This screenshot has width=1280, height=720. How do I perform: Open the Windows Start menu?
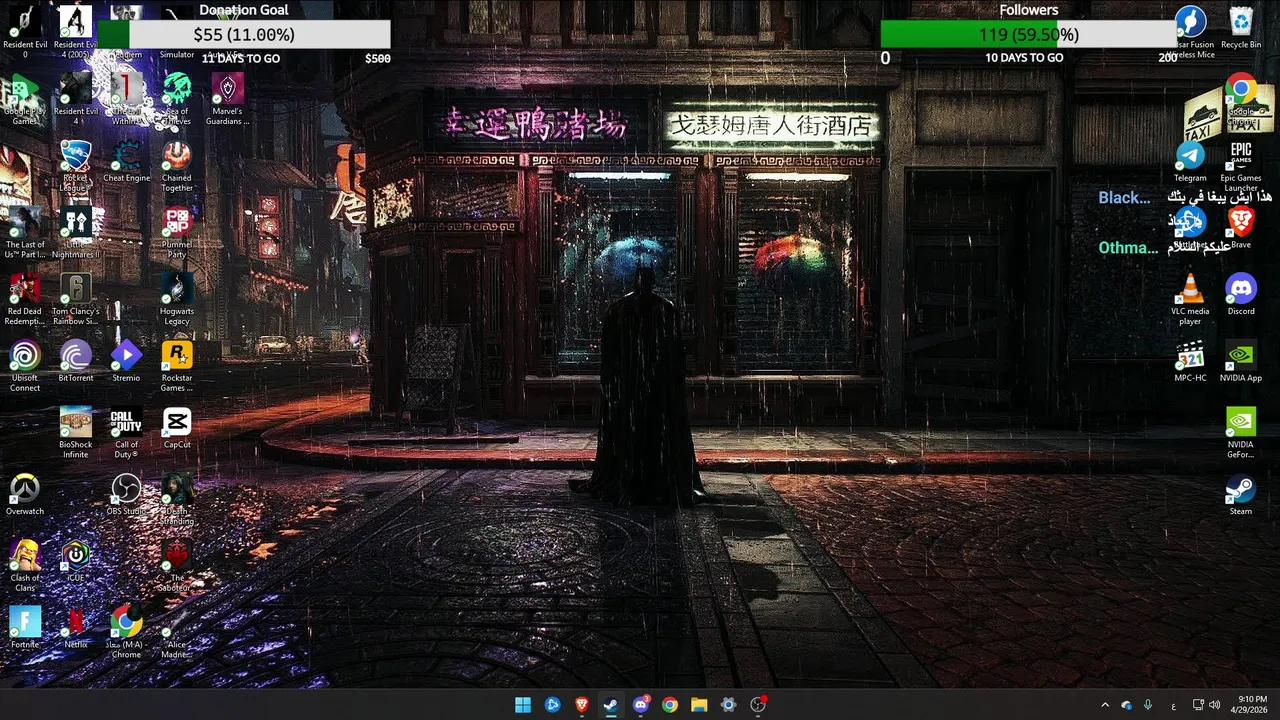[523, 705]
